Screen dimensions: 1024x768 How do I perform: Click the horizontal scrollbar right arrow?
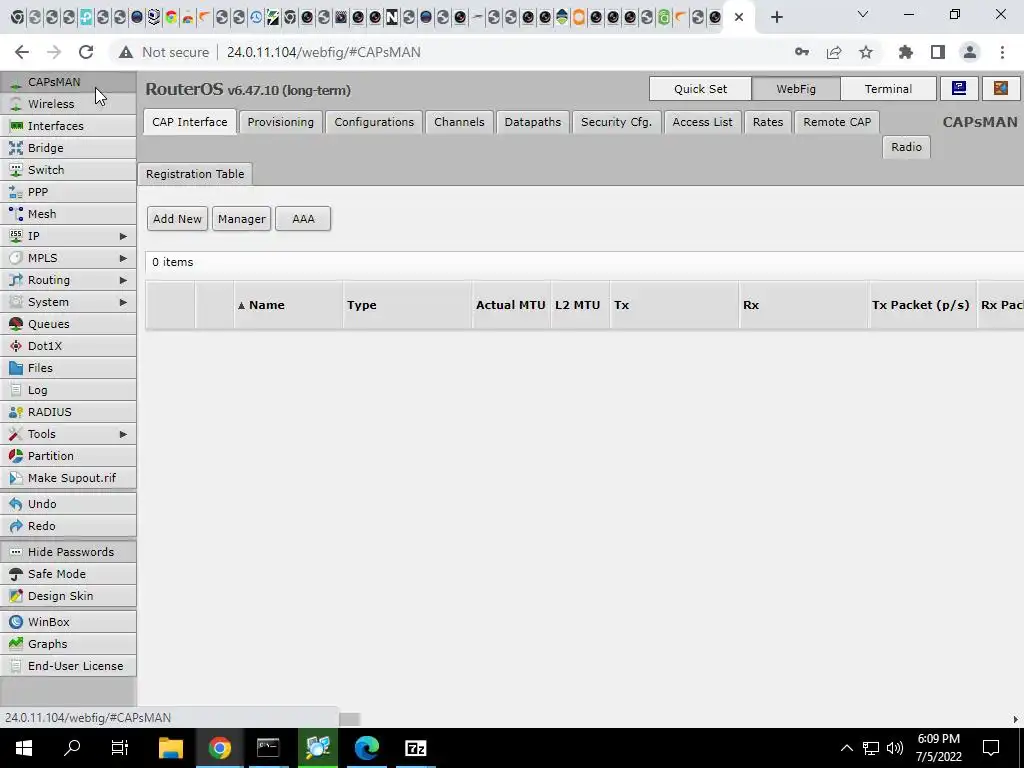coord(1016,719)
